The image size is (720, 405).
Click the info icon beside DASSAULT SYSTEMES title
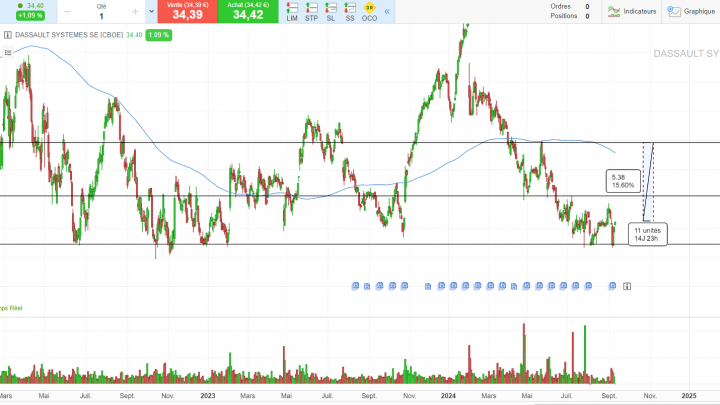[x=8, y=35]
